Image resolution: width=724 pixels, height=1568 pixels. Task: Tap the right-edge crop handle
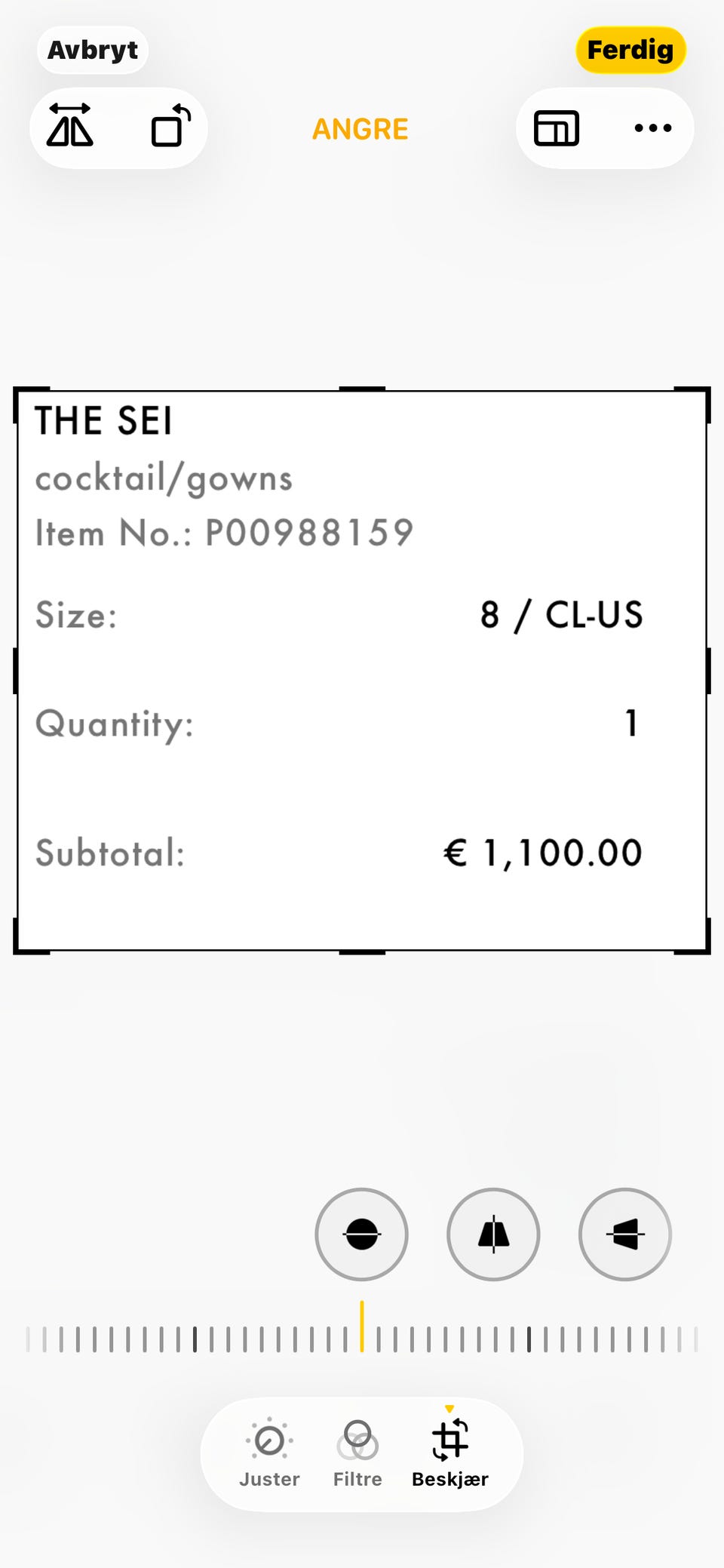707,670
